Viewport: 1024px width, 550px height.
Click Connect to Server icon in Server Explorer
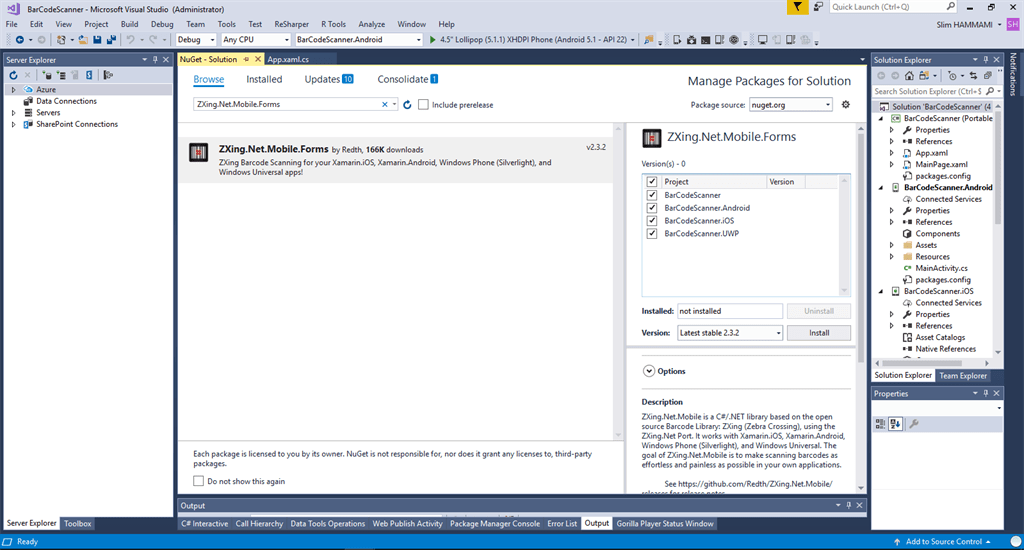tap(61, 75)
